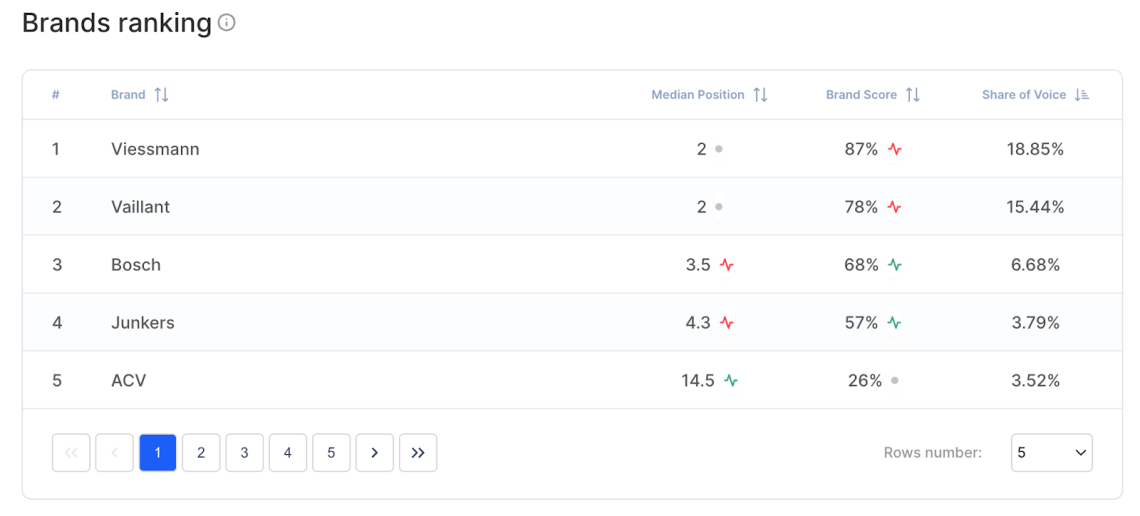Screen dimensions: 1140x516
Task: Click the next page arrow
Action: [x=374, y=453]
